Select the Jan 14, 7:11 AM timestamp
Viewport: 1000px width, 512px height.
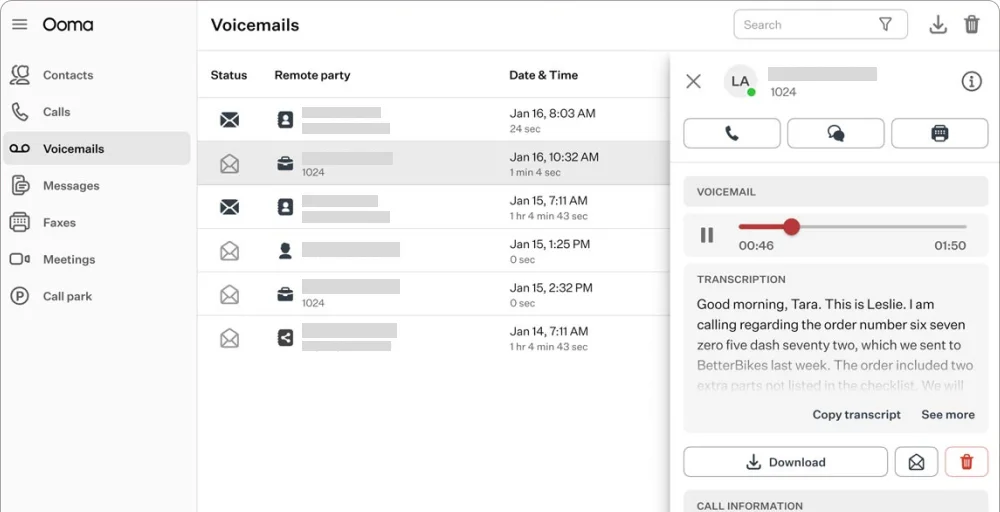coord(548,331)
